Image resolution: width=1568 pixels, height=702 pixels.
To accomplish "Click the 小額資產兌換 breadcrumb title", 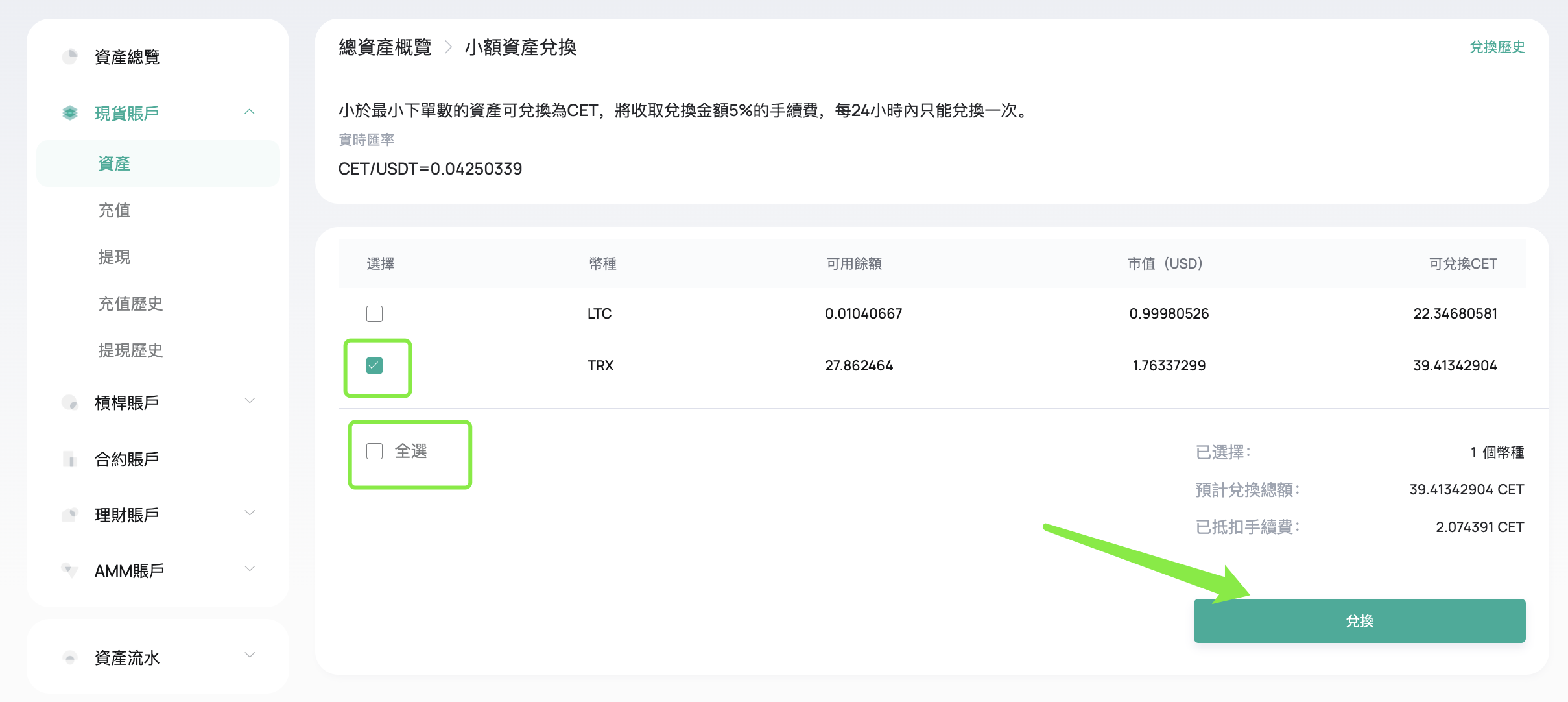I will pyautogui.click(x=520, y=47).
